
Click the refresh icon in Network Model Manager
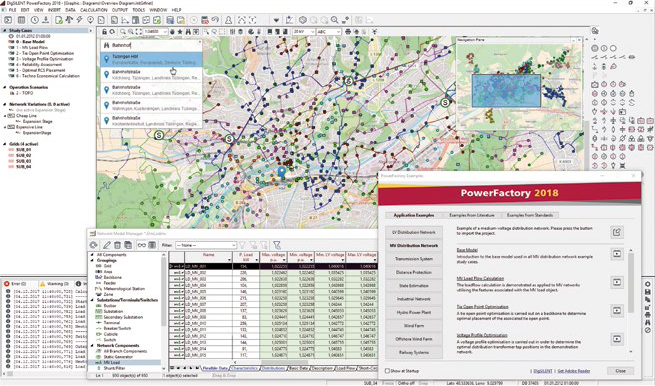(94, 245)
